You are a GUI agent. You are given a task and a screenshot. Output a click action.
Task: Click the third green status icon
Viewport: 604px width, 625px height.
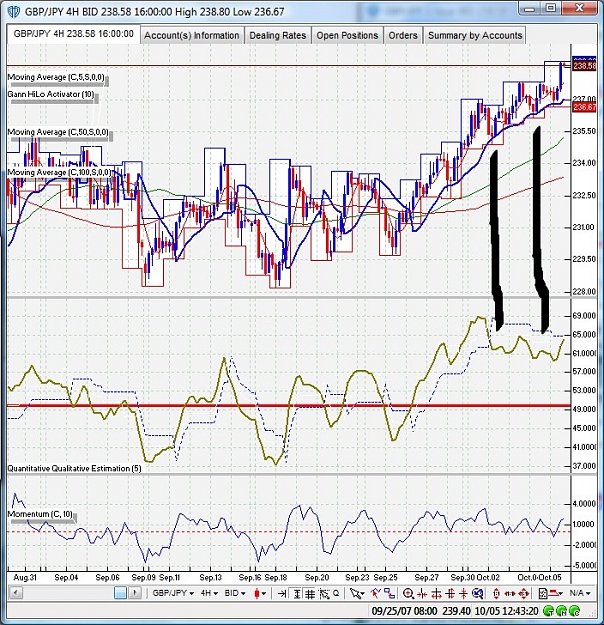pyautogui.click(x=574, y=611)
